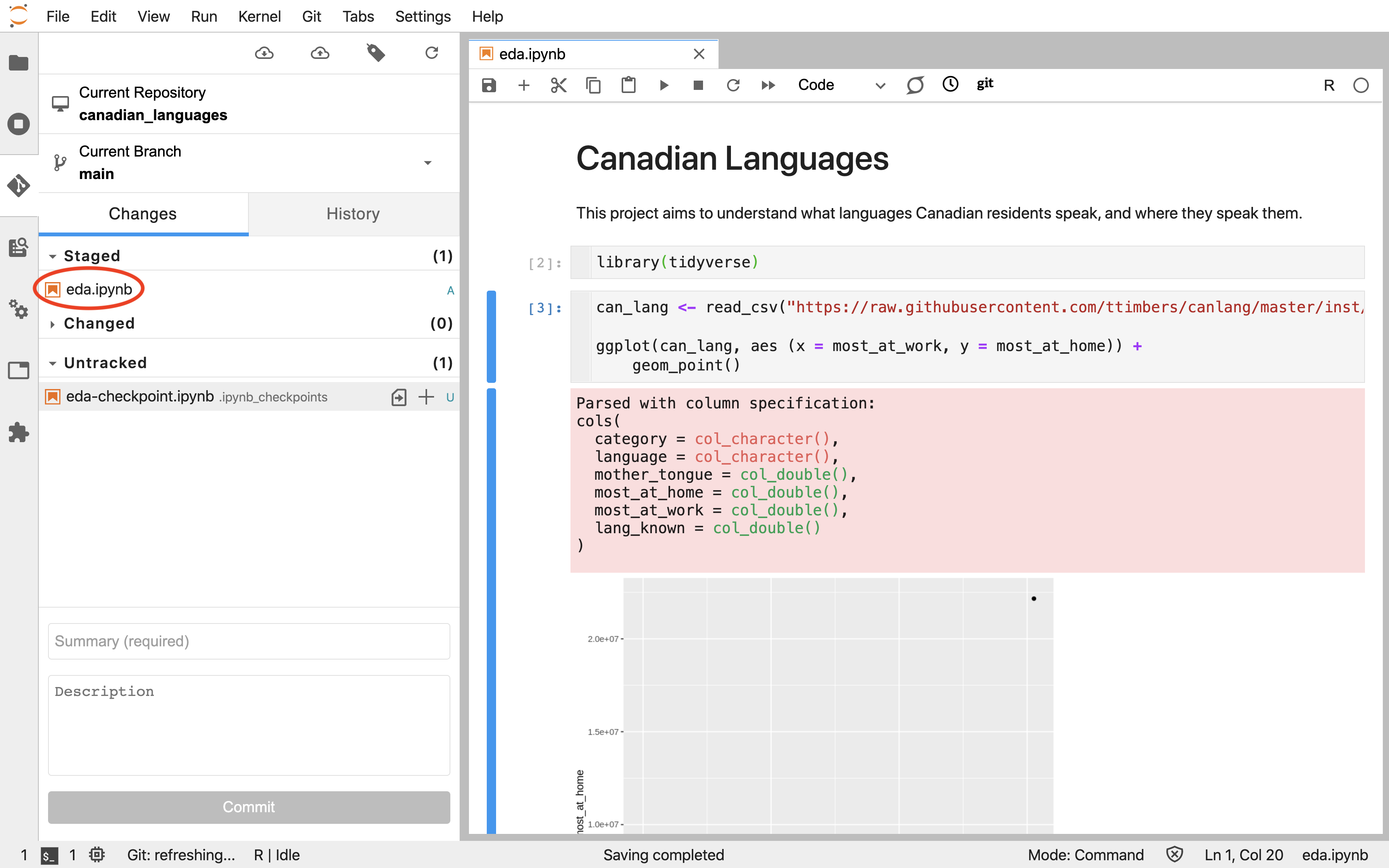Screen dimensions: 1389x868
Task: Collapse the Untracked section
Action: click(x=53, y=363)
